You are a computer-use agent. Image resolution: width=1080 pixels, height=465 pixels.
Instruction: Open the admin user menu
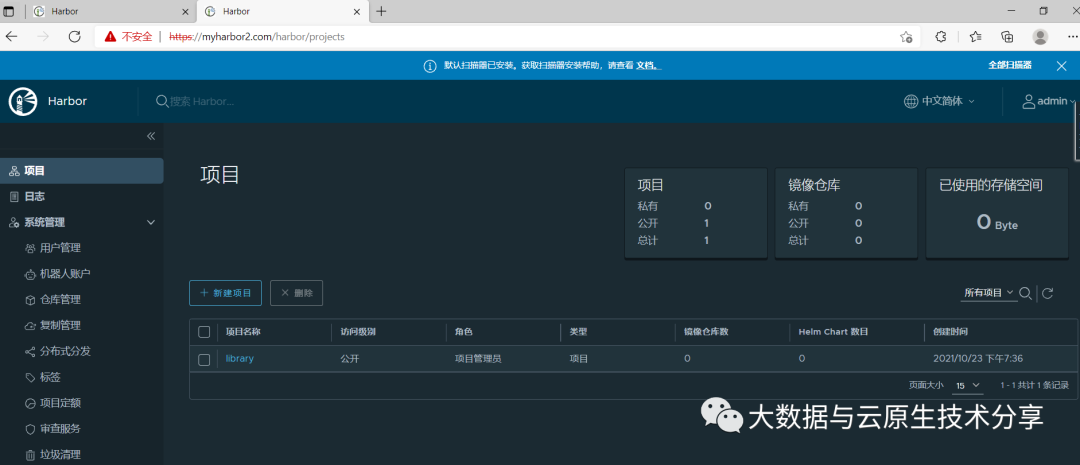[1048, 101]
